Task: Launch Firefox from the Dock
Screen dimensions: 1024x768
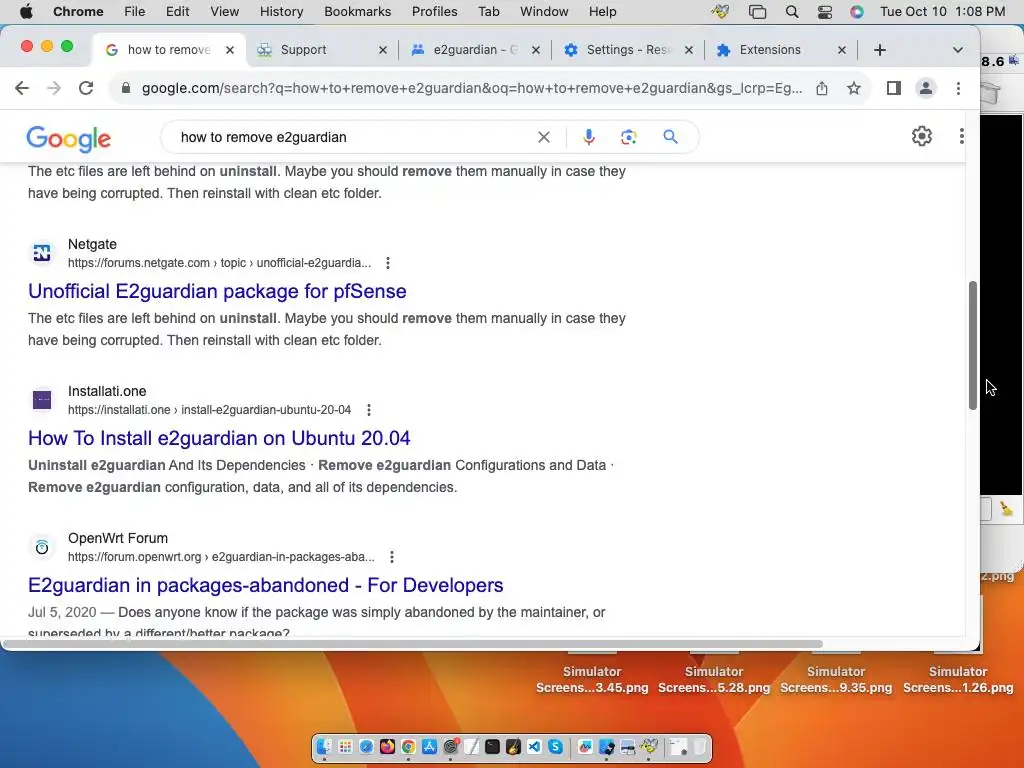Action: pyautogui.click(x=387, y=747)
